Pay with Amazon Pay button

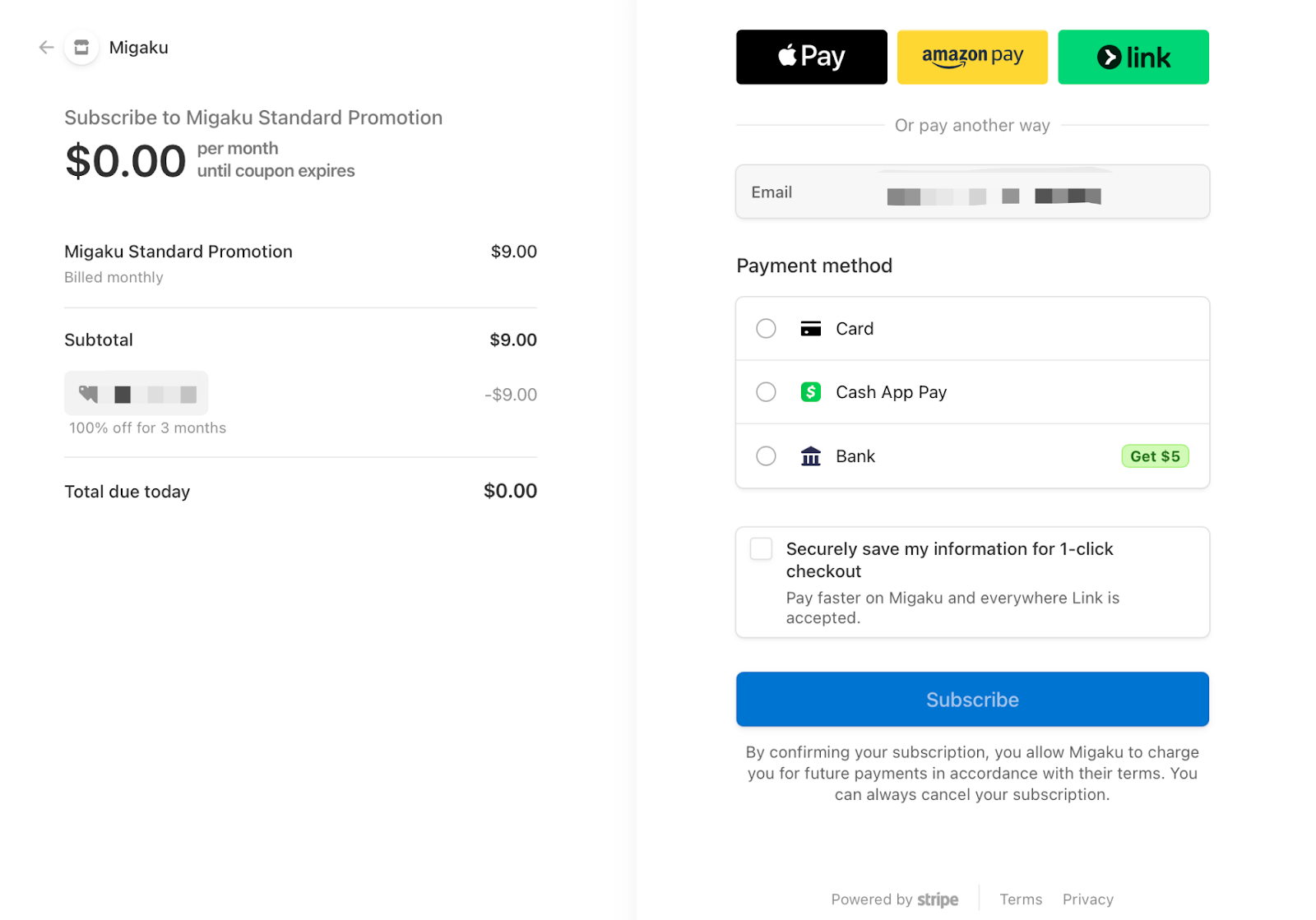[x=972, y=57]
